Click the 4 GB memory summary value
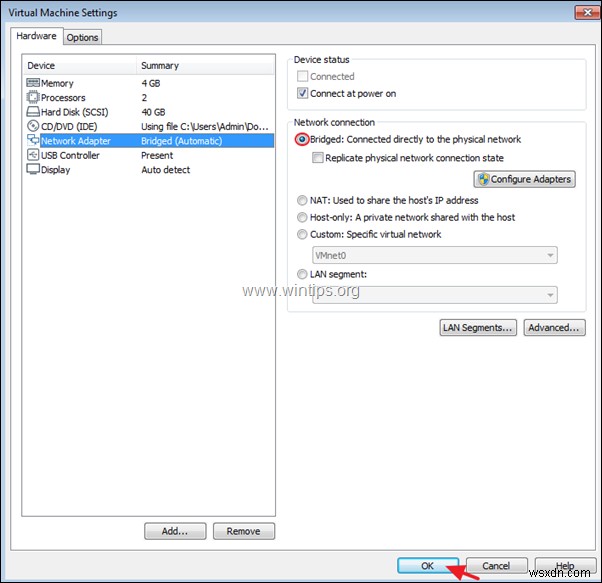 pyautogui.click(x=151, y=83)
